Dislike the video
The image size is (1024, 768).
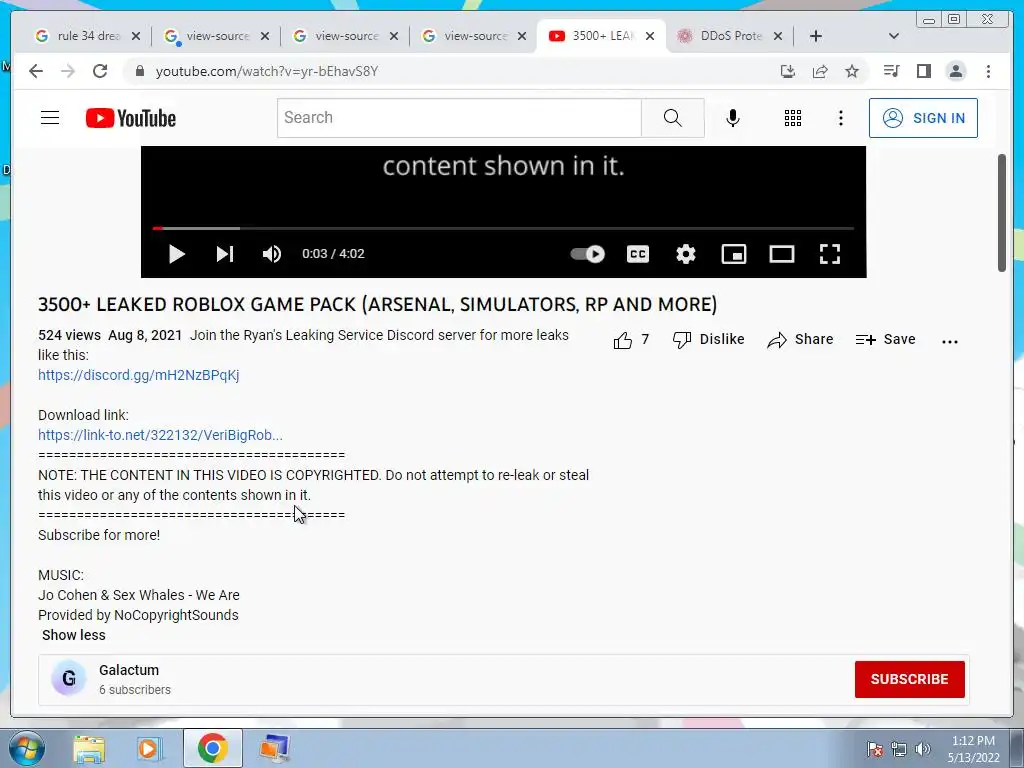click(x=709, y=340)
